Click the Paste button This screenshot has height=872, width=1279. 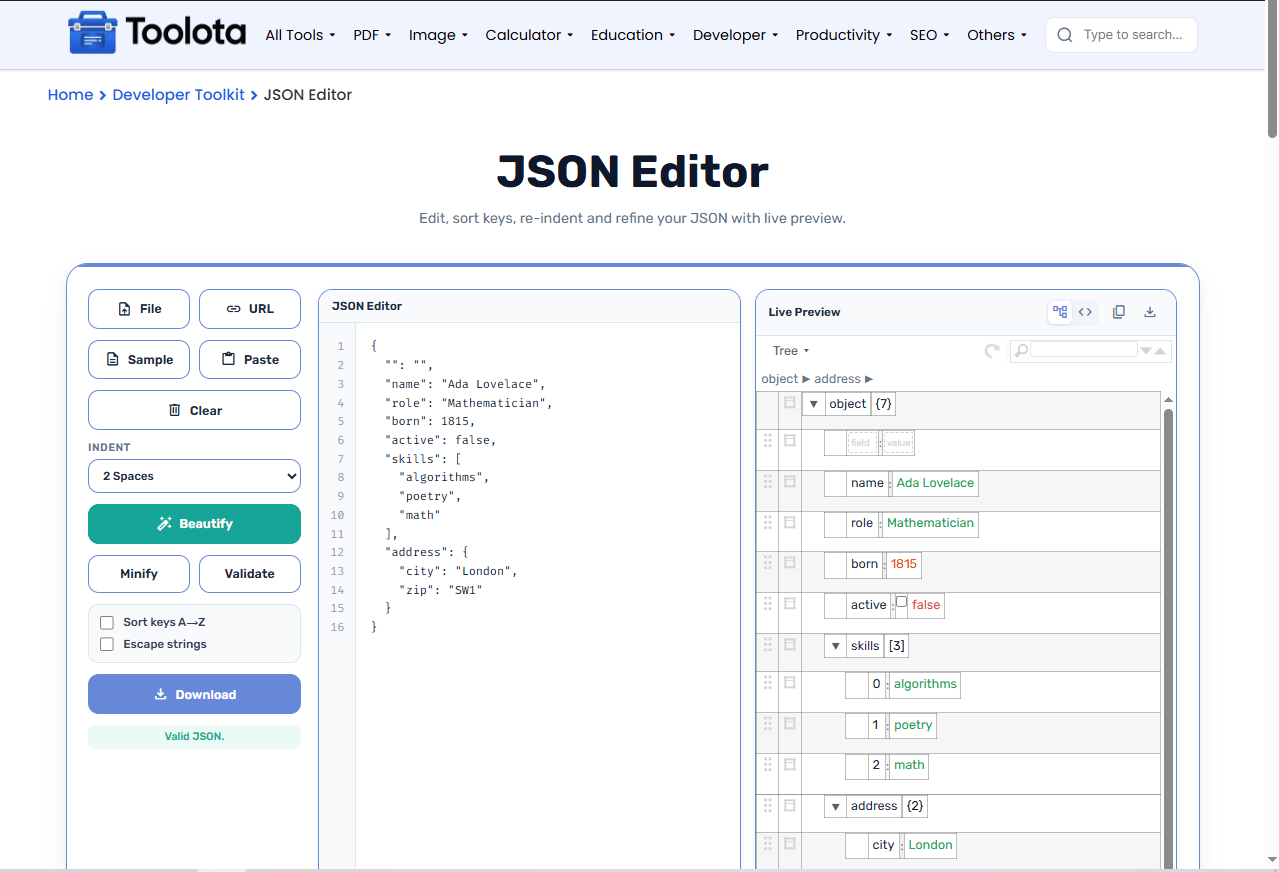[250, 359]
